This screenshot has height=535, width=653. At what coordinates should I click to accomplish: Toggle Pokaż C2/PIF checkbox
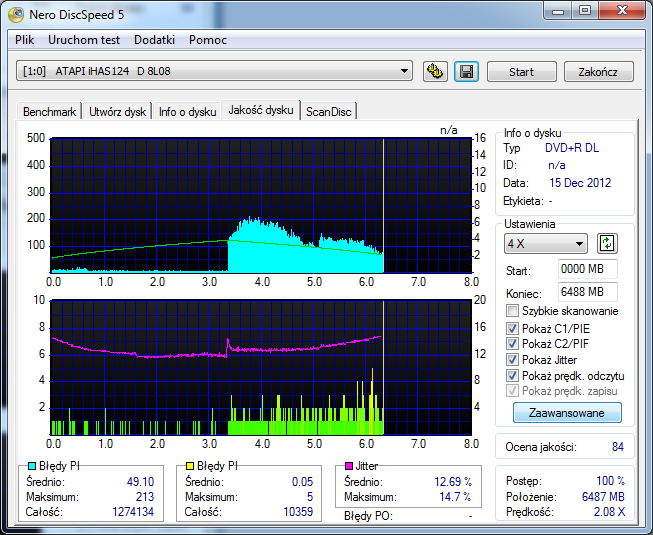[x=512, y=343]
